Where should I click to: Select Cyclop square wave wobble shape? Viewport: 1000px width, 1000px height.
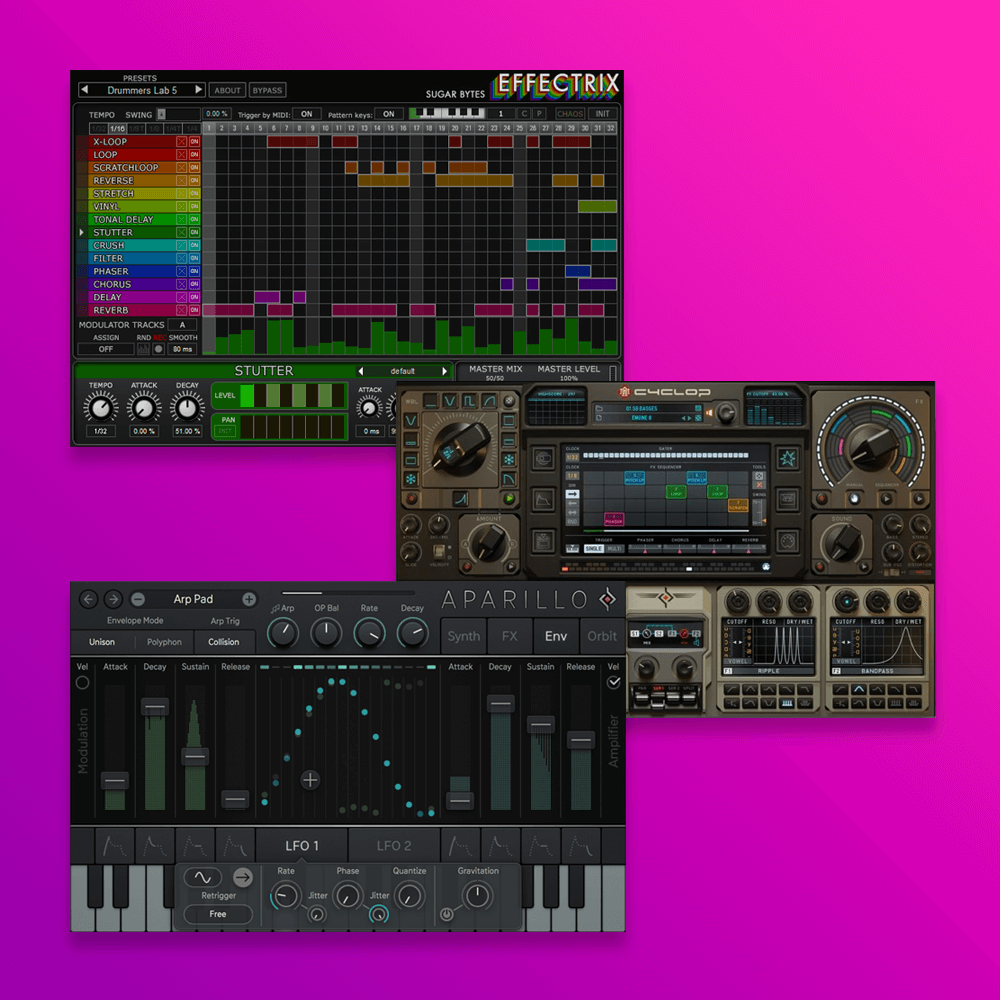[x=469, y=401]
